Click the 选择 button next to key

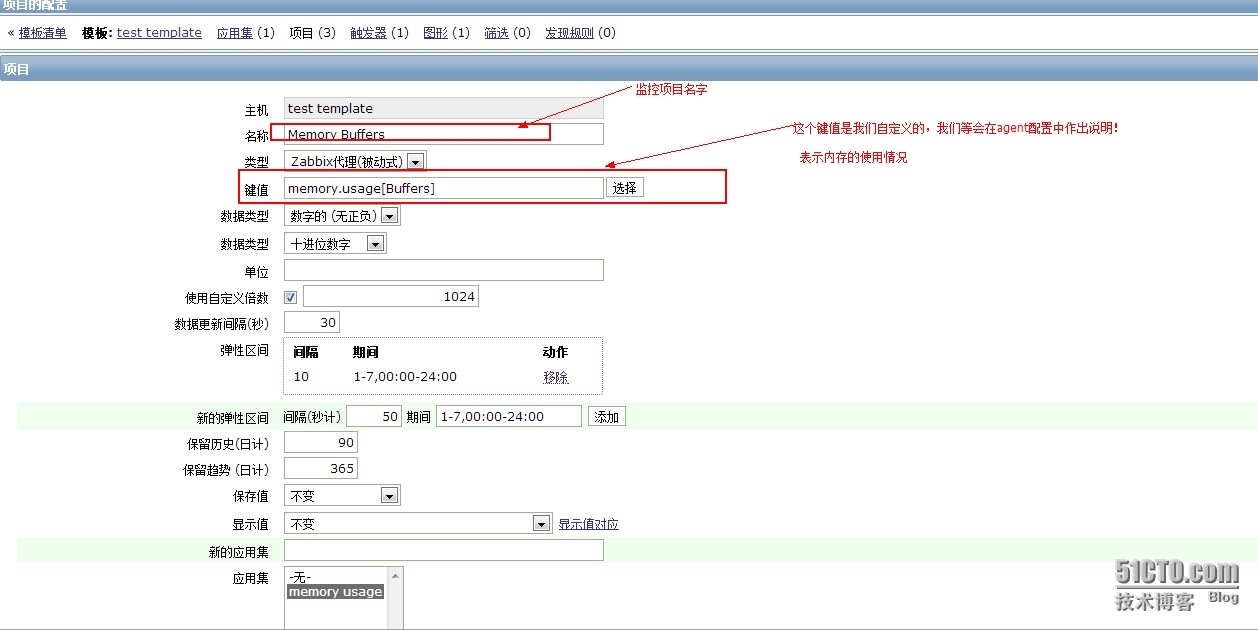[625, 188]
